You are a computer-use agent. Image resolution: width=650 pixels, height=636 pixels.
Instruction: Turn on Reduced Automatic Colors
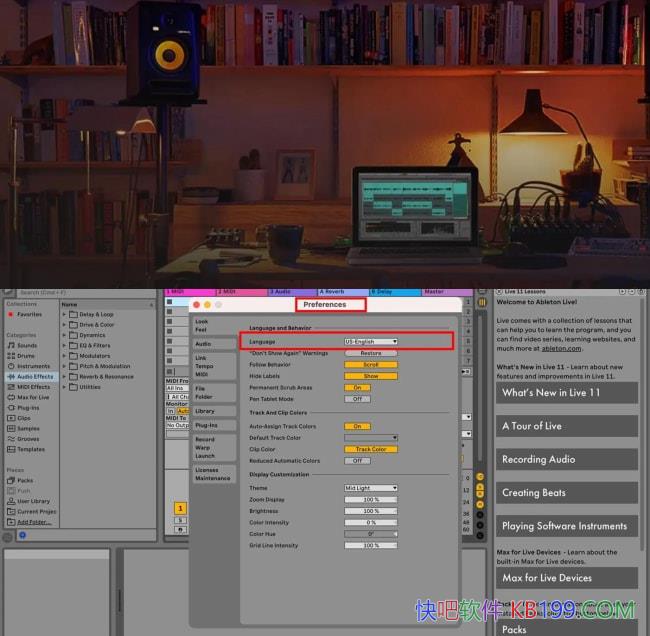click(x=357, y=461)
